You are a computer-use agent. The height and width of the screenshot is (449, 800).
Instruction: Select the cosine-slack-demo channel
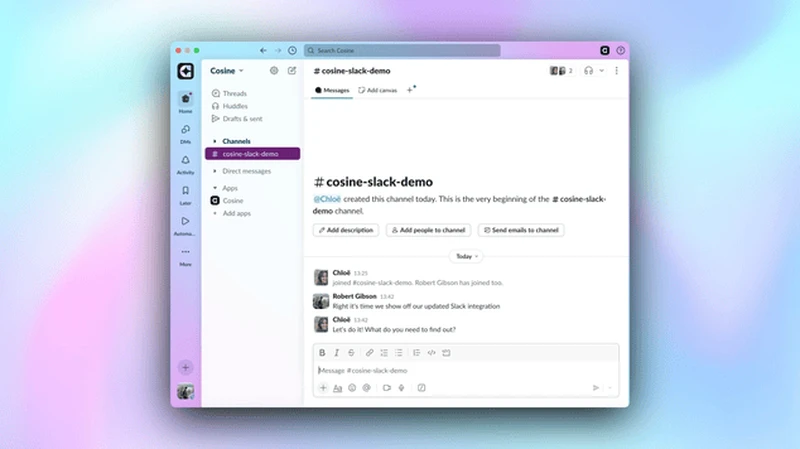253,154
